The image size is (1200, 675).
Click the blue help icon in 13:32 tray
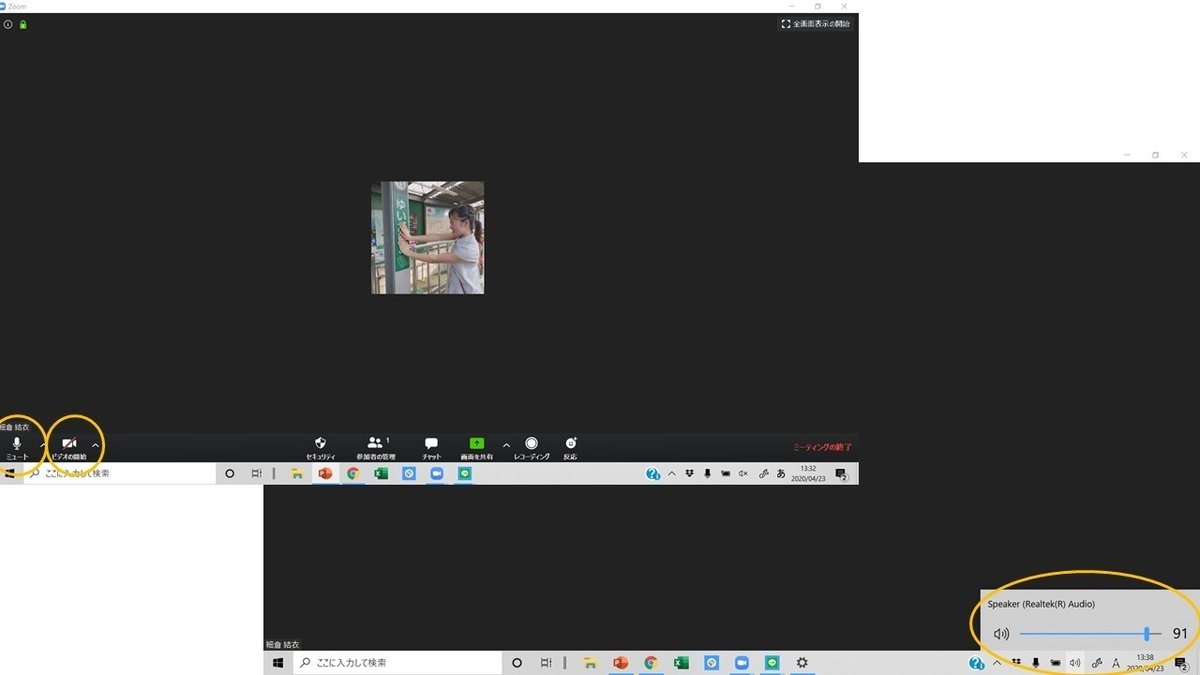tap(652, 474)
